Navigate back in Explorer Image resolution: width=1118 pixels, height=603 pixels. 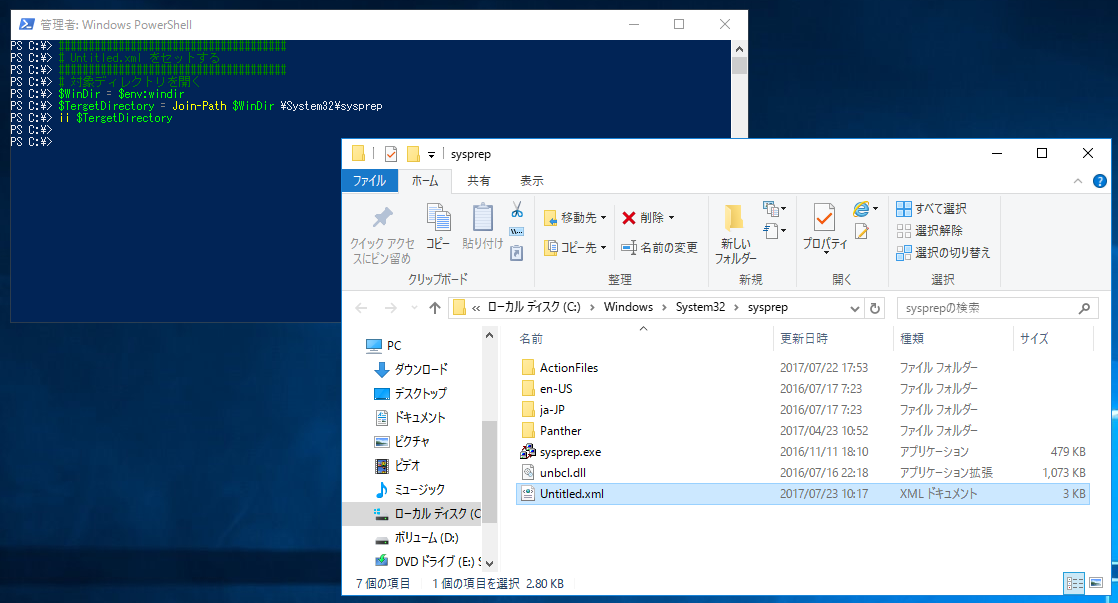click(361, 308)
